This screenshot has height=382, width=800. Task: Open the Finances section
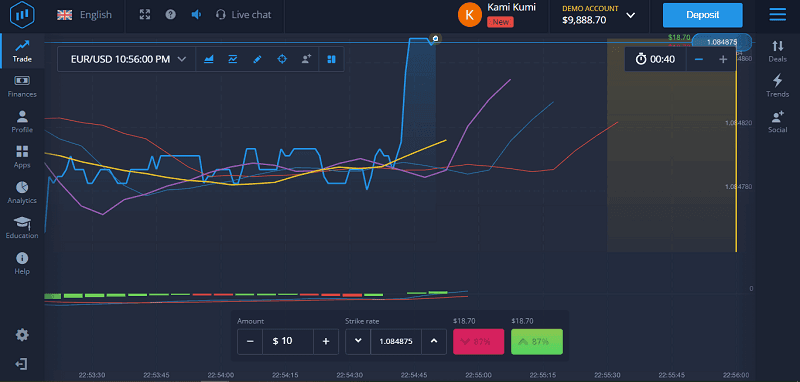click(22, 86)
